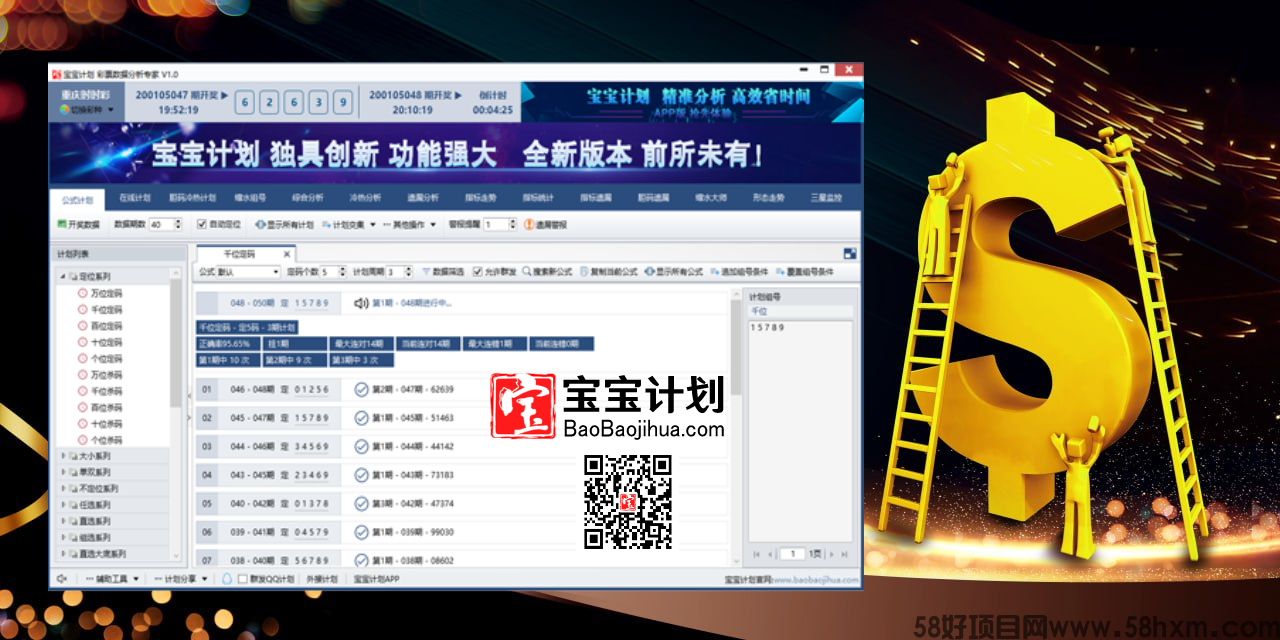1280x640 pixels.
Task: Expand the 不定位系列 tree node
Action: point(62,489)
